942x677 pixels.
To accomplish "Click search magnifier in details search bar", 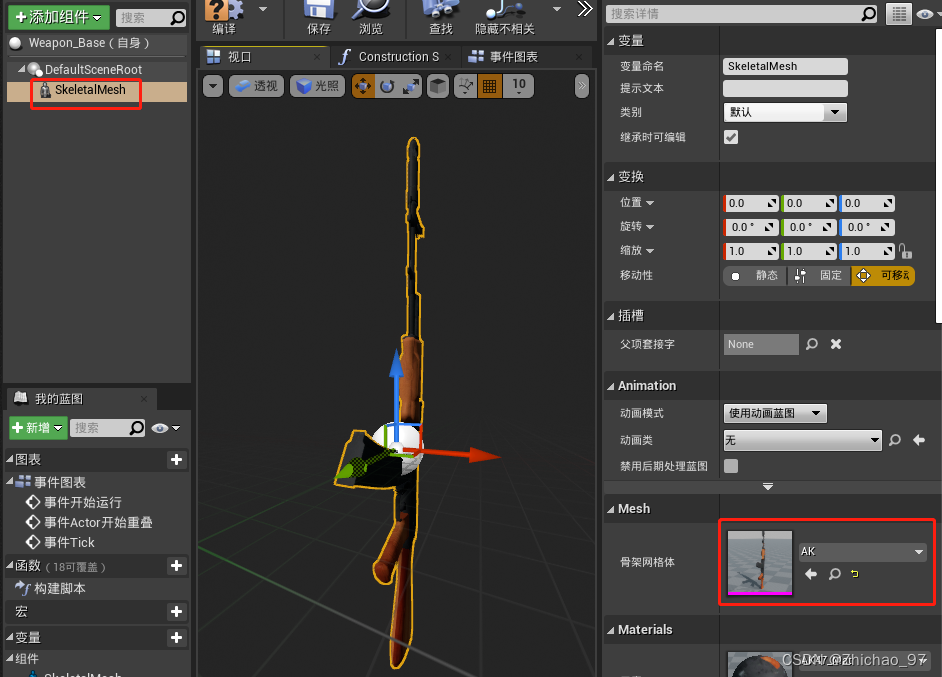I will tap(868, 14).
